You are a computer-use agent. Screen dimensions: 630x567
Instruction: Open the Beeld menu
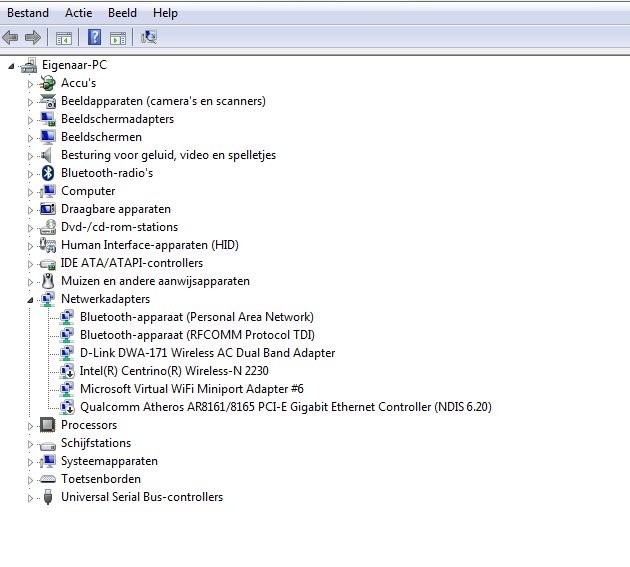tap(123, 13)
